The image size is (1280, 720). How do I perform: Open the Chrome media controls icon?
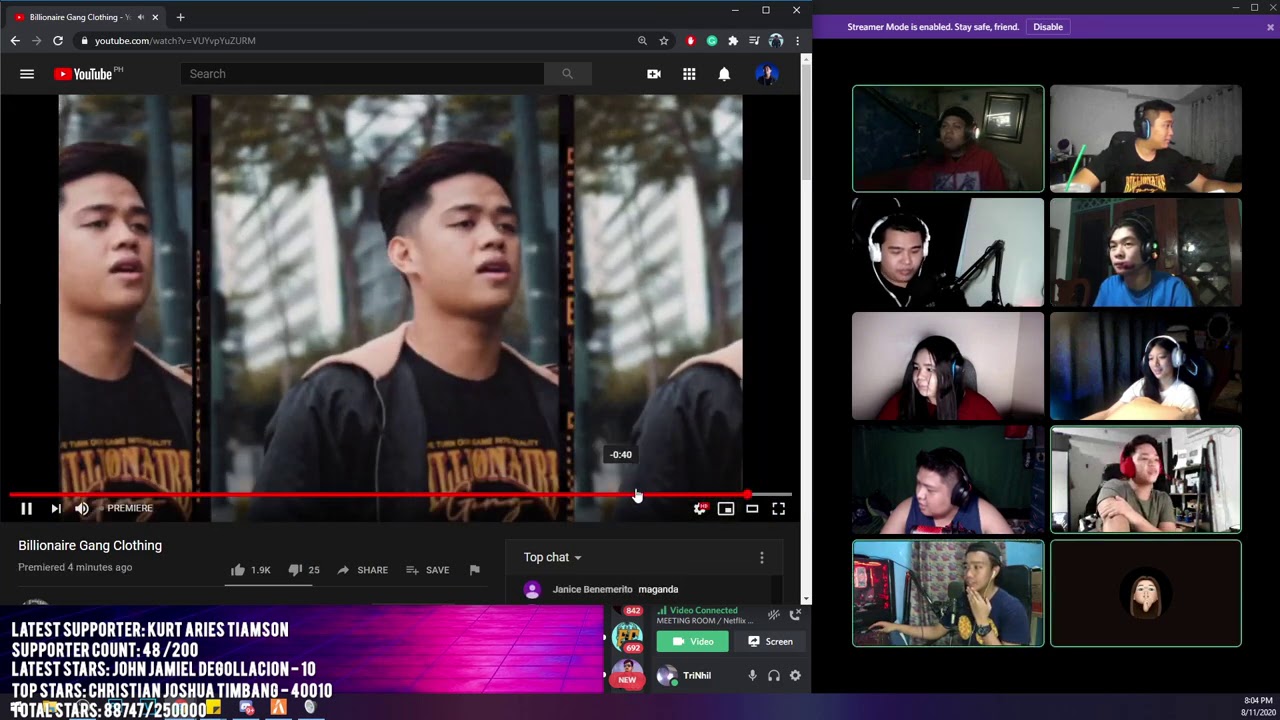click(754, 41)
